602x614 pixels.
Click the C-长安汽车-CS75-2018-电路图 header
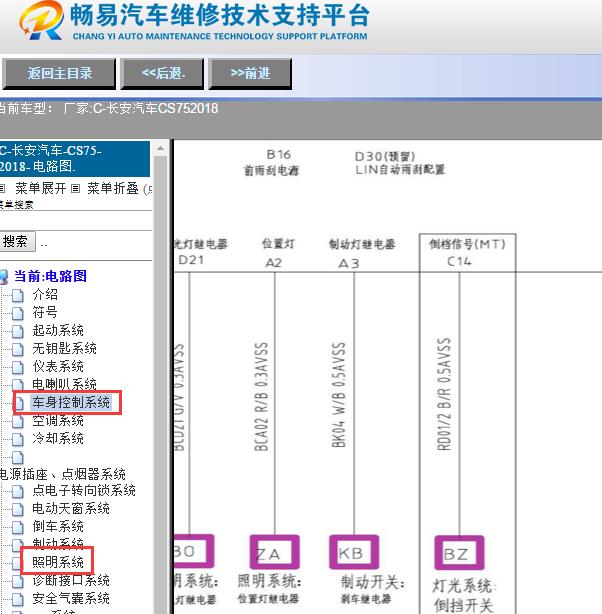[74, 159]
